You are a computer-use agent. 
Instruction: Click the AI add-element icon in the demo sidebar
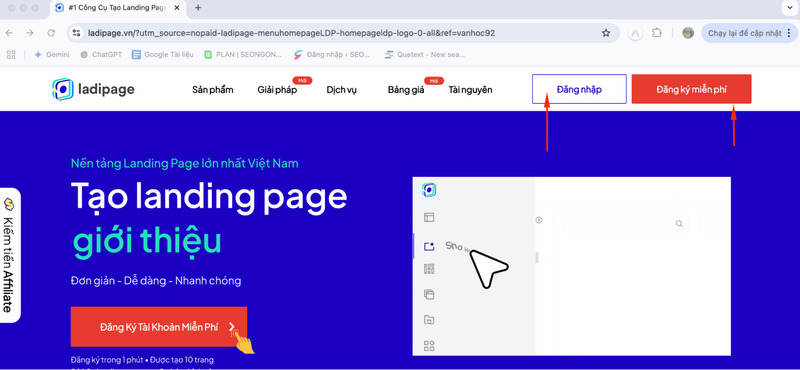click(429, 246)
